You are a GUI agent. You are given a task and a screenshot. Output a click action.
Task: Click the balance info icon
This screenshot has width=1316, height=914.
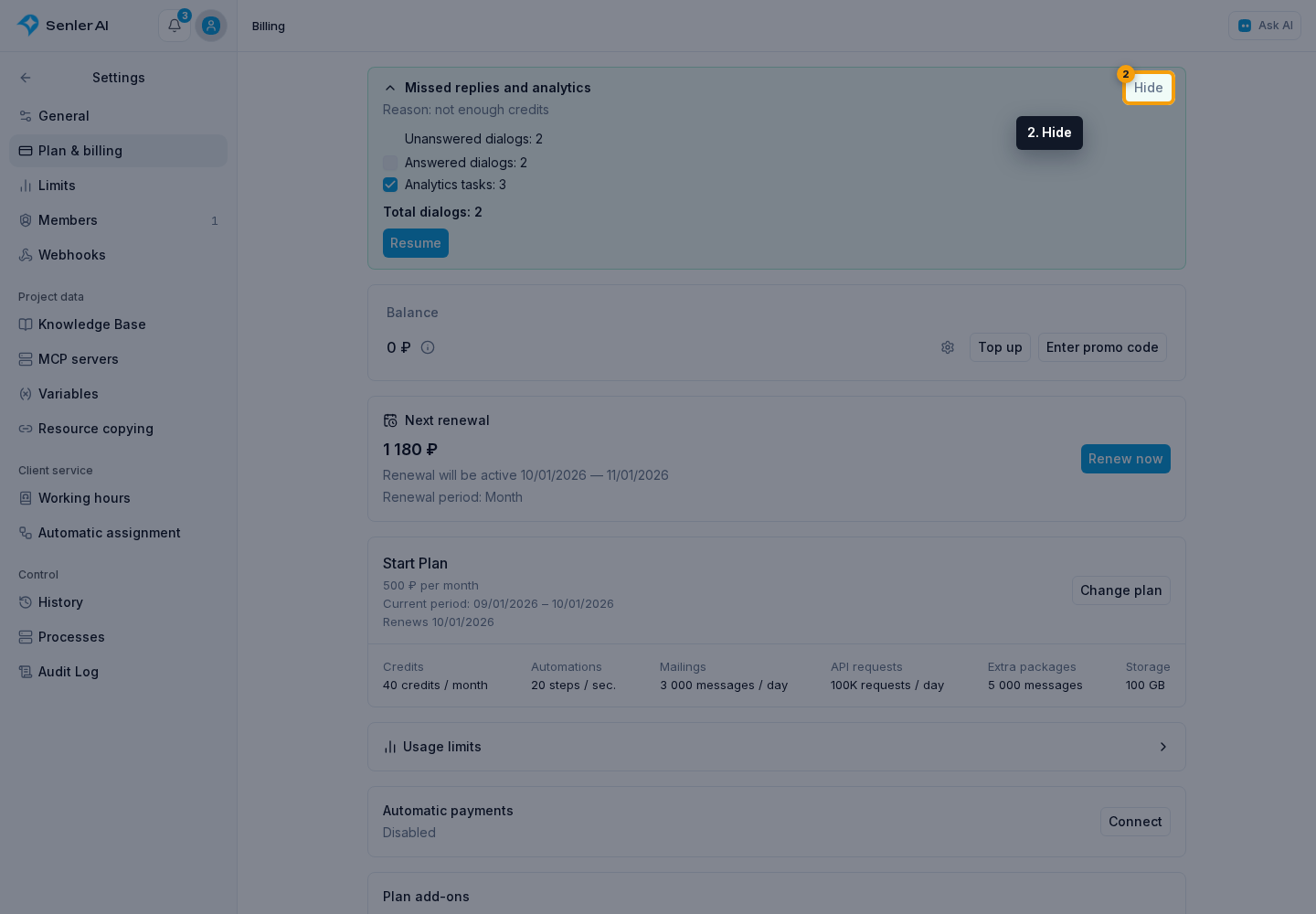pos(428,347)
